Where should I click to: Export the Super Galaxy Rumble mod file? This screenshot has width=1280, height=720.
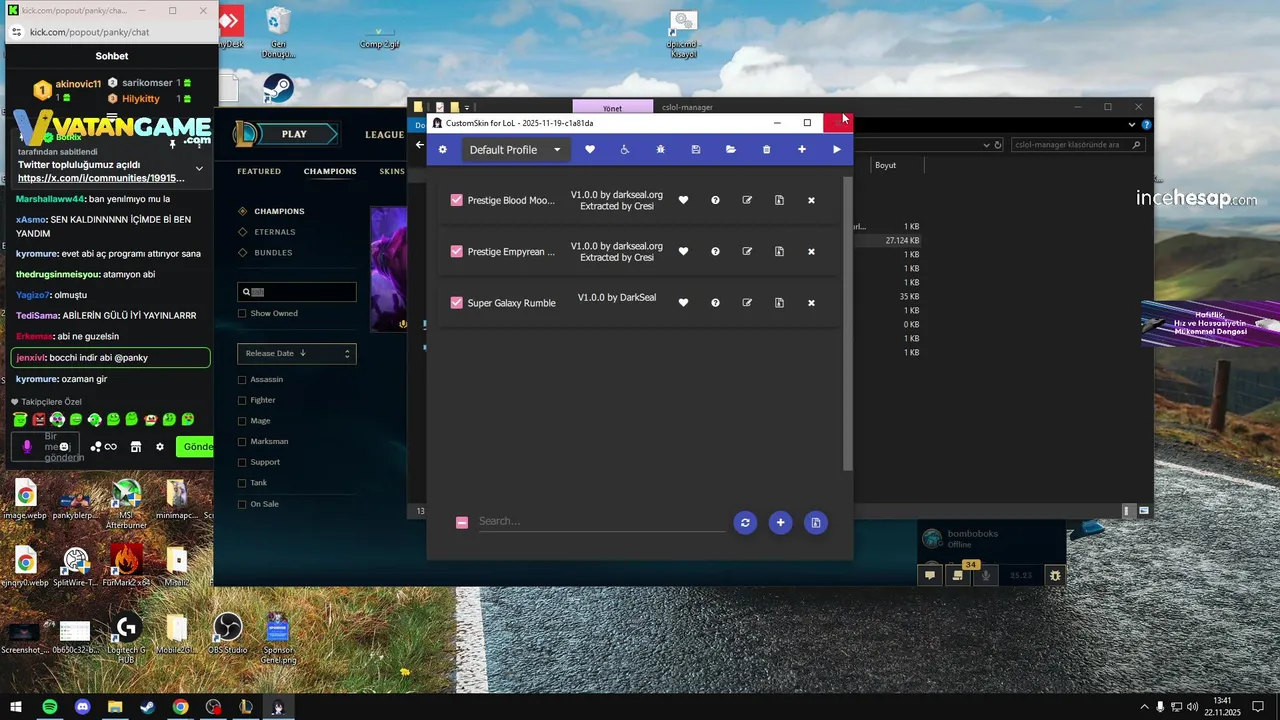[x=779, y=302]
